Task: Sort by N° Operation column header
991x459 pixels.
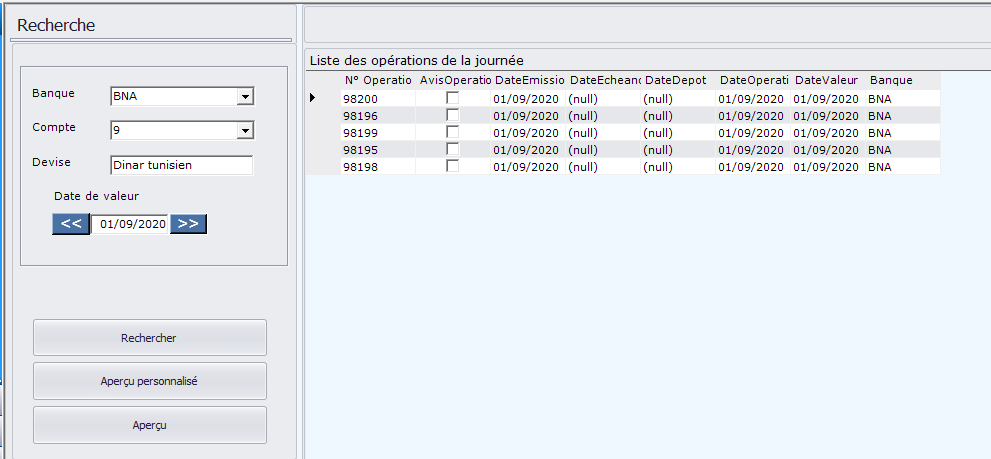Action: [x=377, y=80]
